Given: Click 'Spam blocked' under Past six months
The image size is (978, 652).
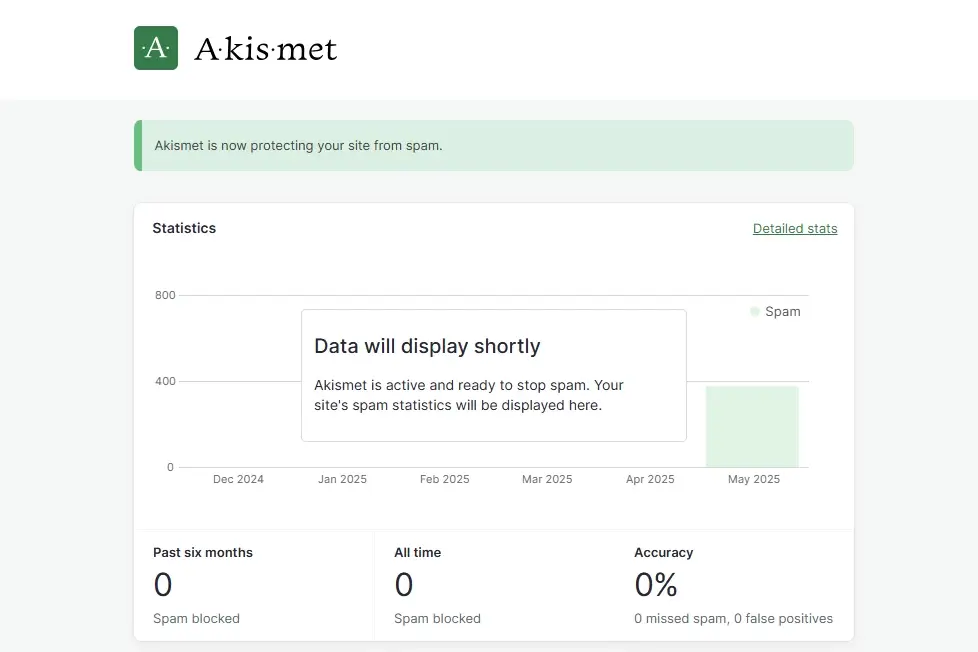Looking at the screenshot, I should tap(196, 618).
